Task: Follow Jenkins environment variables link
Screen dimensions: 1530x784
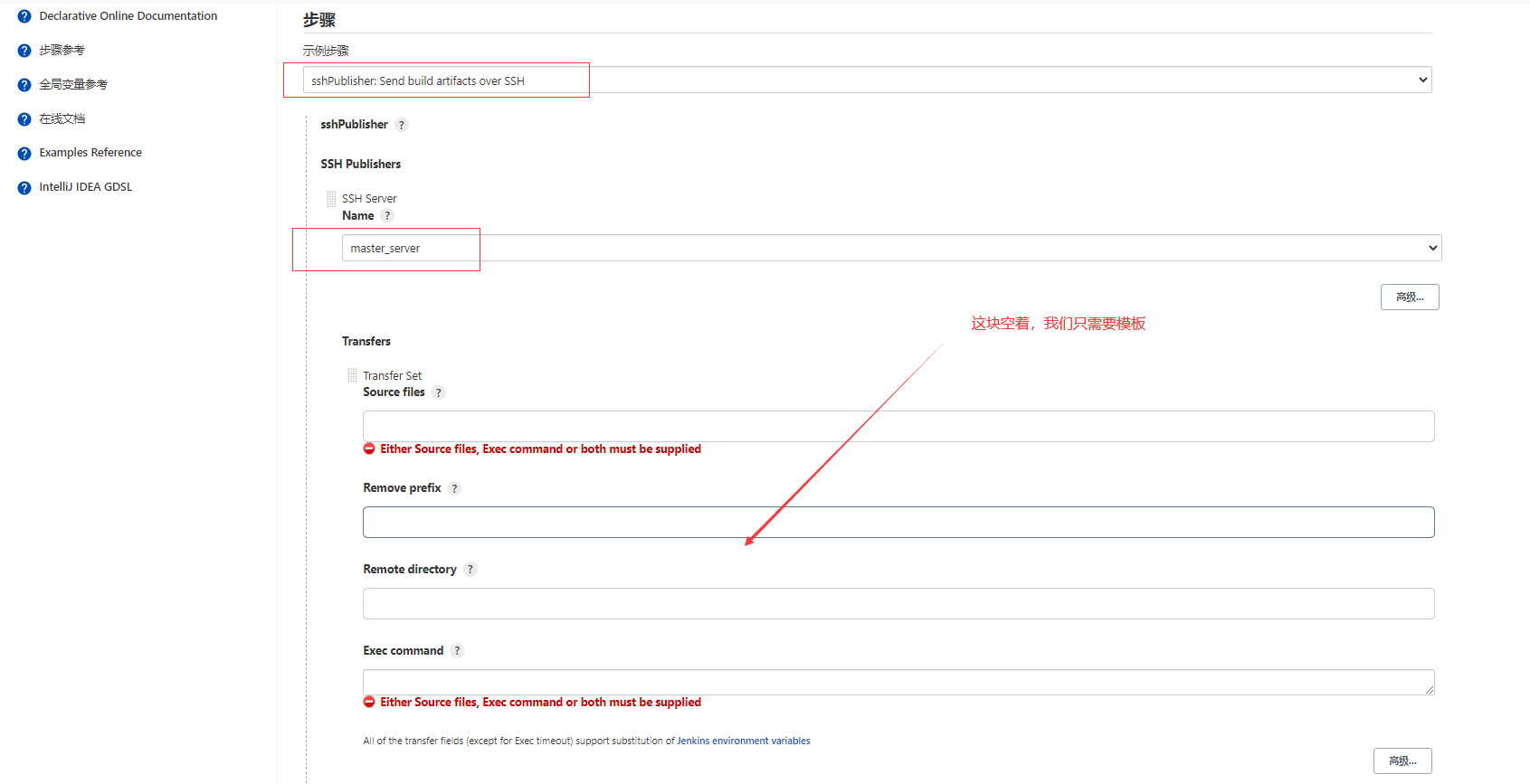Action: click(x=744, y=741)
